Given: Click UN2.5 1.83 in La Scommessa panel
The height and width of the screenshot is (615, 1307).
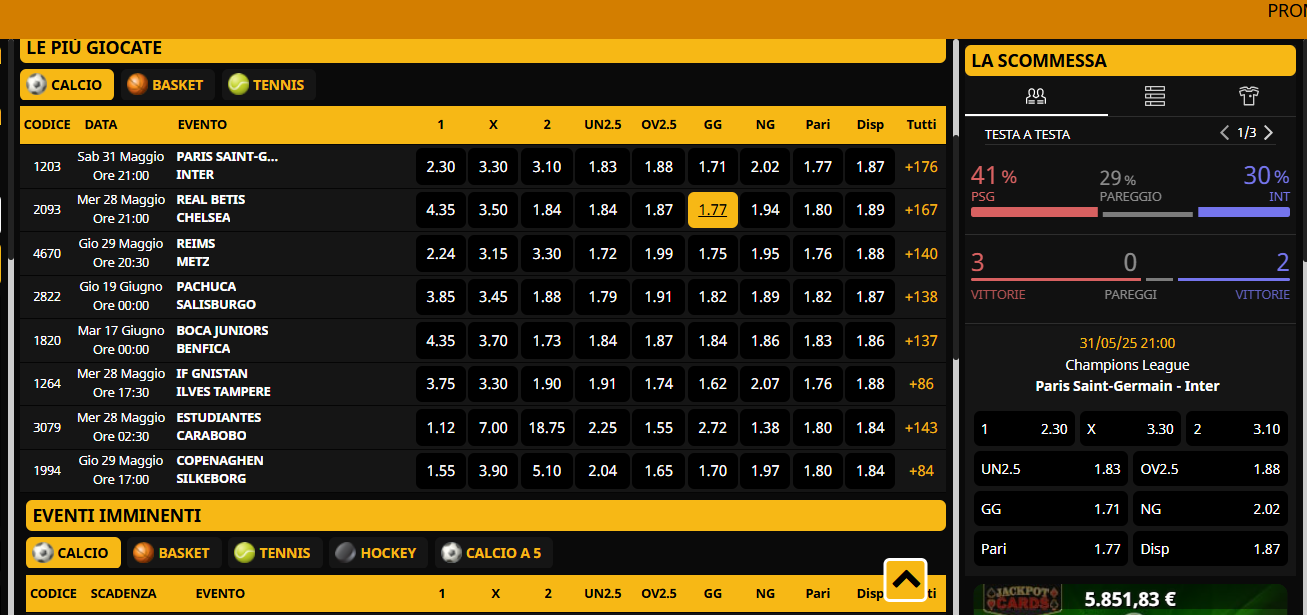Looking at the screenshot, I should [1051, 469].
